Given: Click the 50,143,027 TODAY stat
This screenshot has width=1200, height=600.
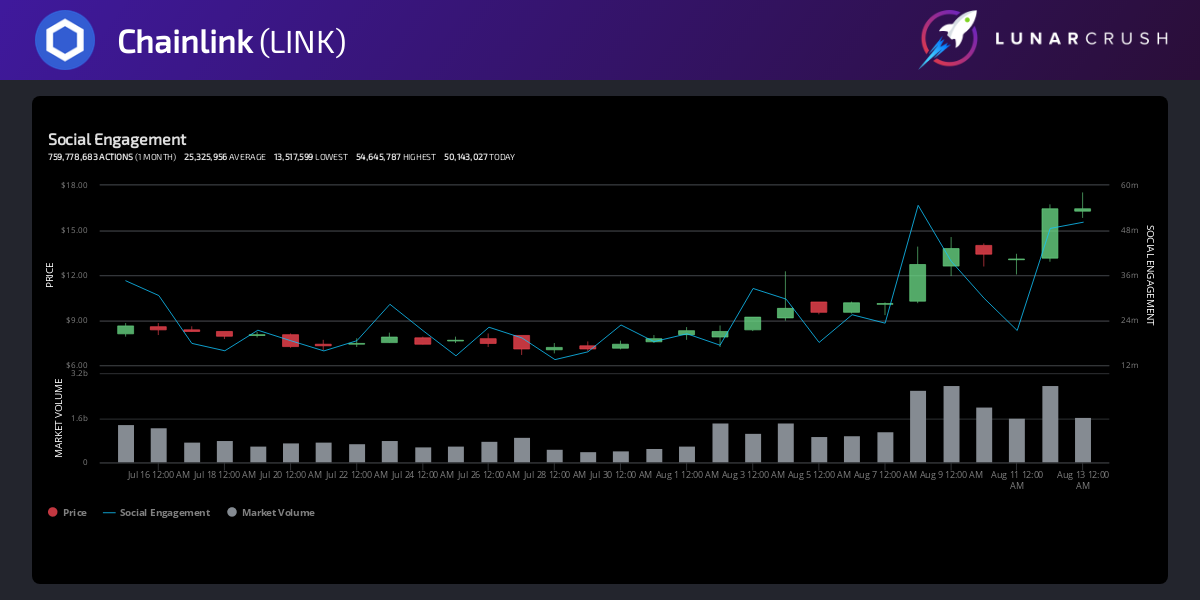Looking at the screenshot, I should [480, 157].
